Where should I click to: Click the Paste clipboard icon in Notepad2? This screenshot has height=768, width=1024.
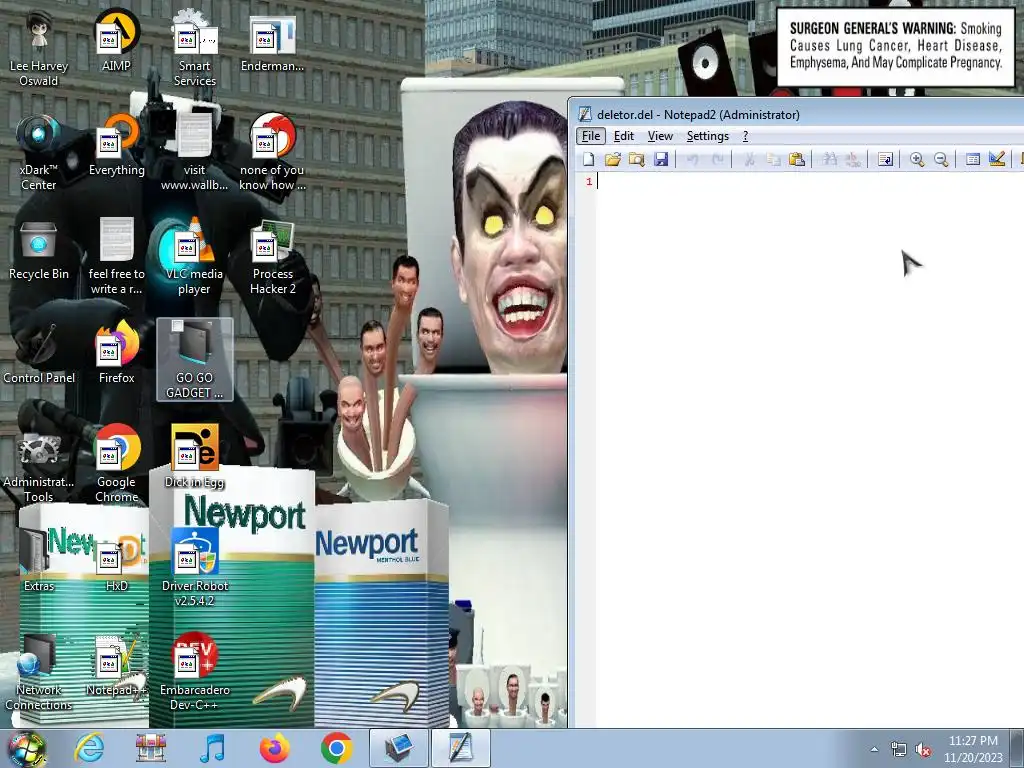pyautogui.click(x=797, y=159)
